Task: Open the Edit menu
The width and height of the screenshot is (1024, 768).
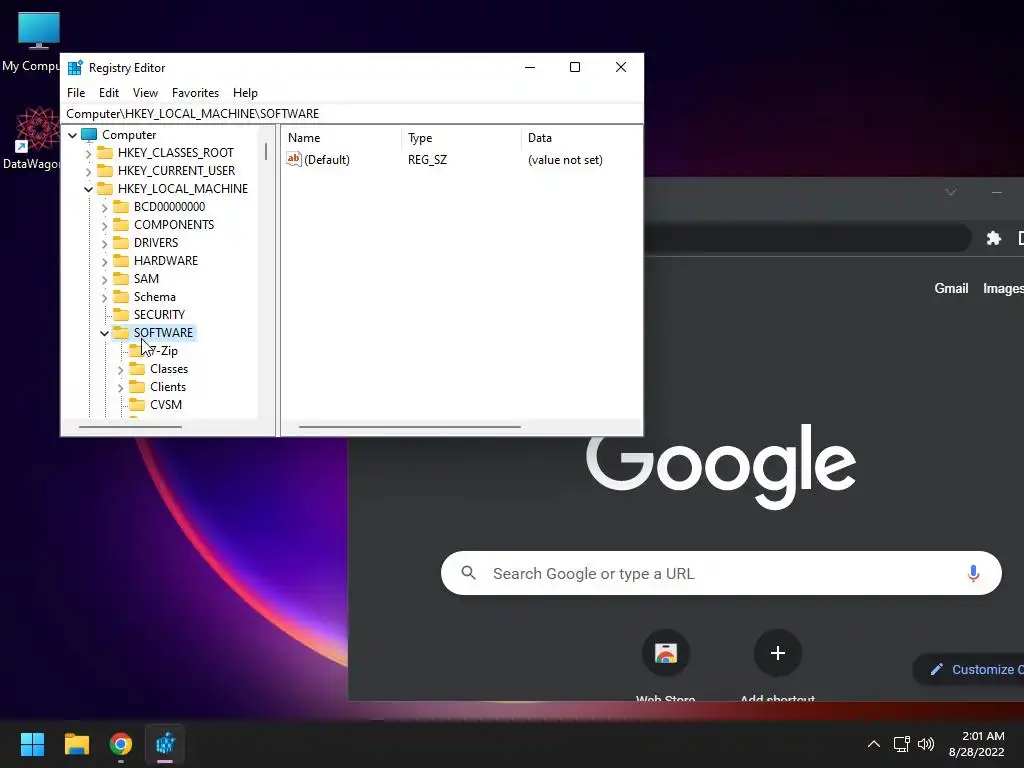Action: point(108,93)
